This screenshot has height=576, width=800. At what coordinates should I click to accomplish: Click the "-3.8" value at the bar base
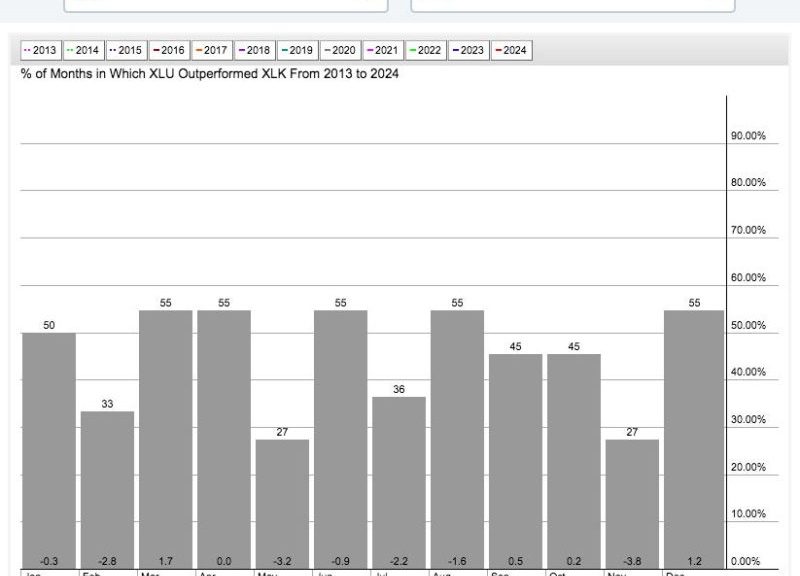coord(632,562)
